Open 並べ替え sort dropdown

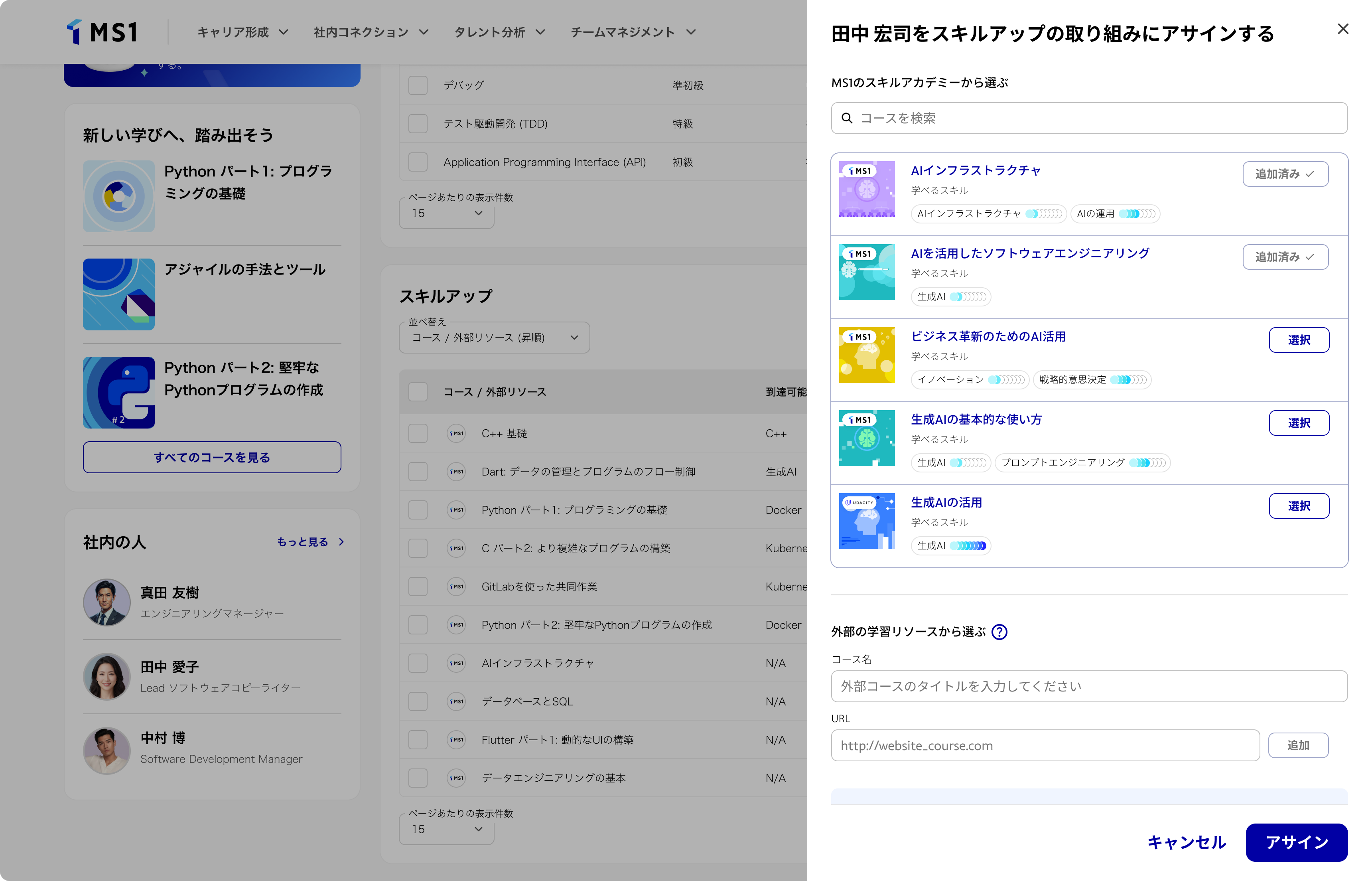494,338
